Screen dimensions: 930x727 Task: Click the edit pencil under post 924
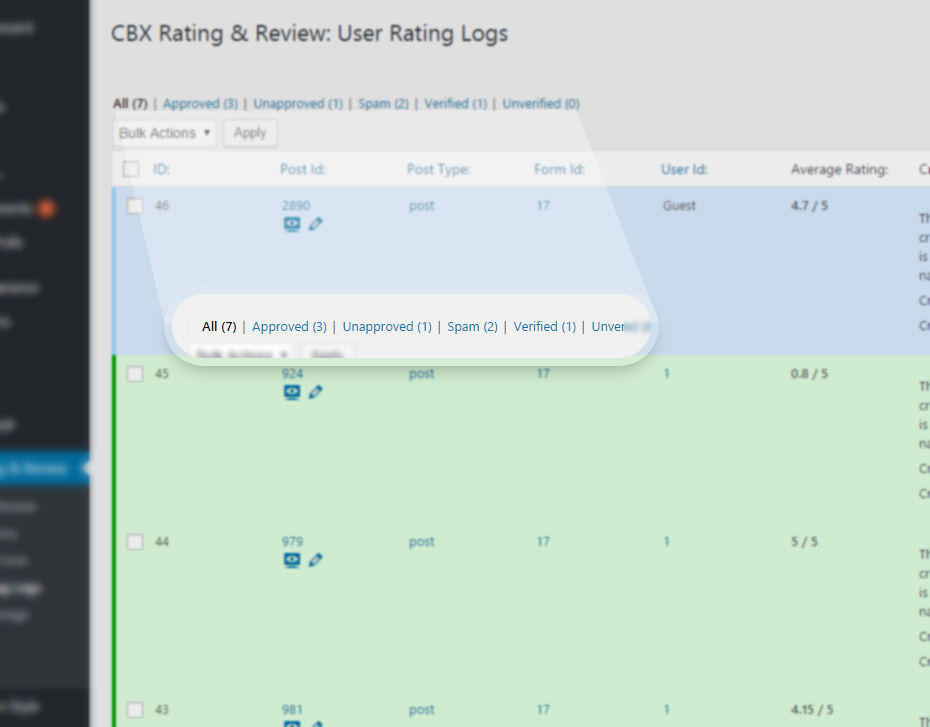pyautogui.click(x=316, y=392)
